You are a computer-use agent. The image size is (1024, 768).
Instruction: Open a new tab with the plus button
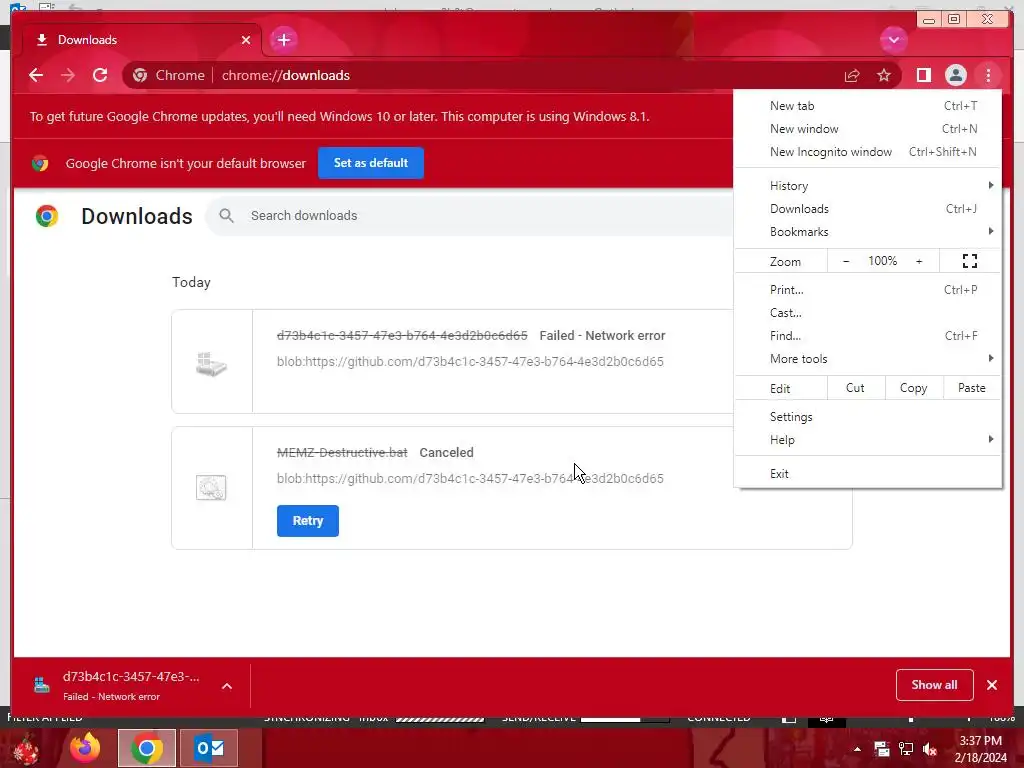tap(283, 40)
